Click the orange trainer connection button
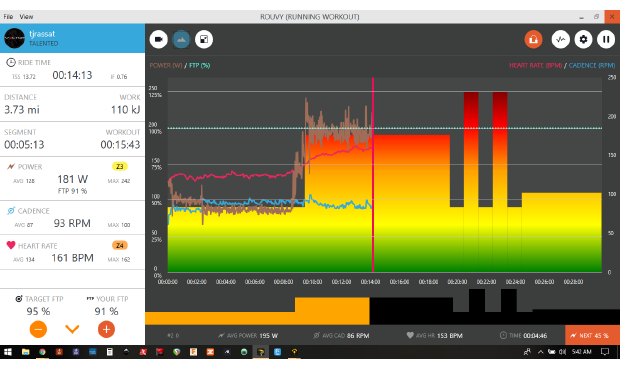 point(533,39)
